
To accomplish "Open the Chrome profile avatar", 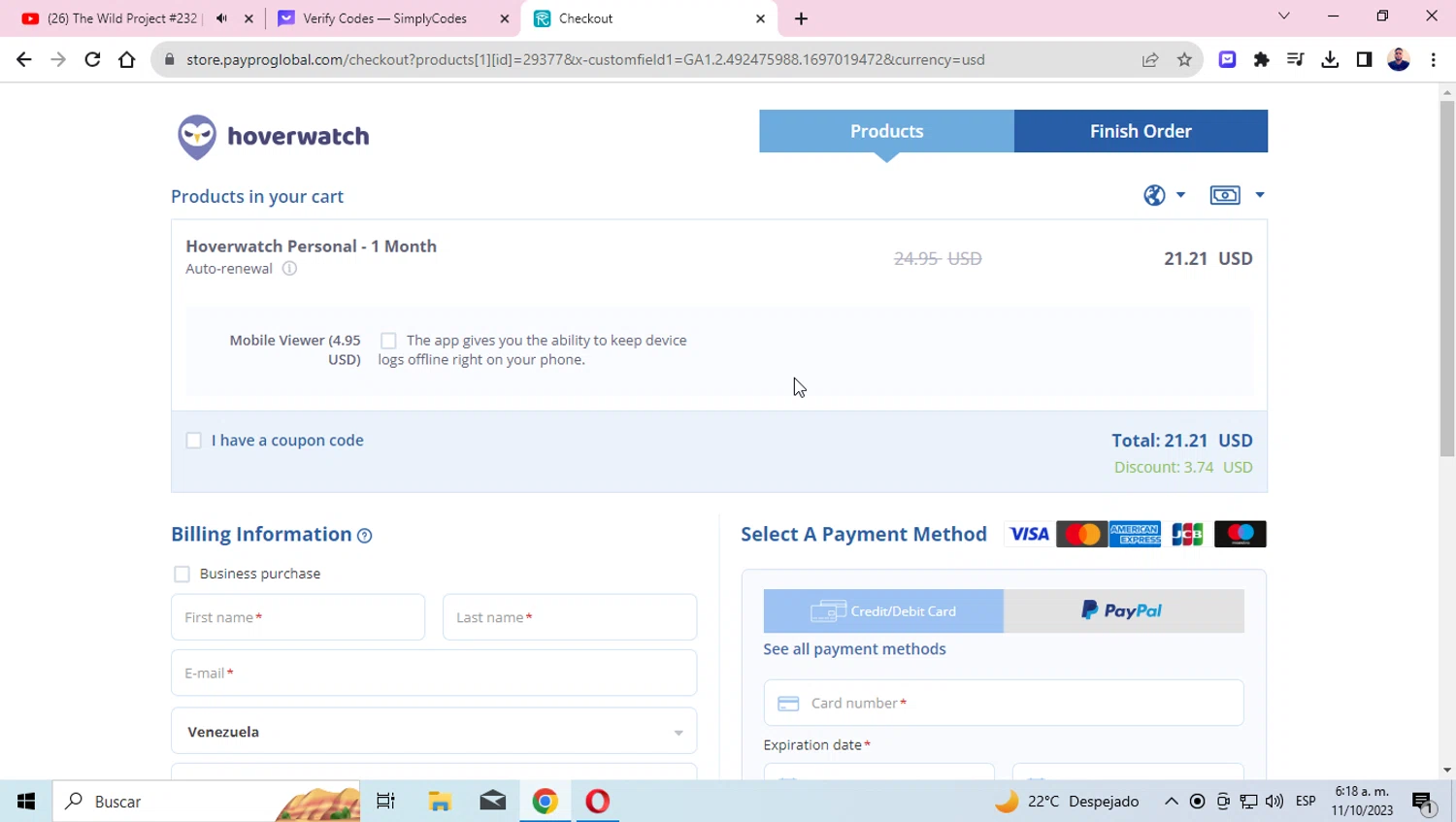I will point(1399,59).
